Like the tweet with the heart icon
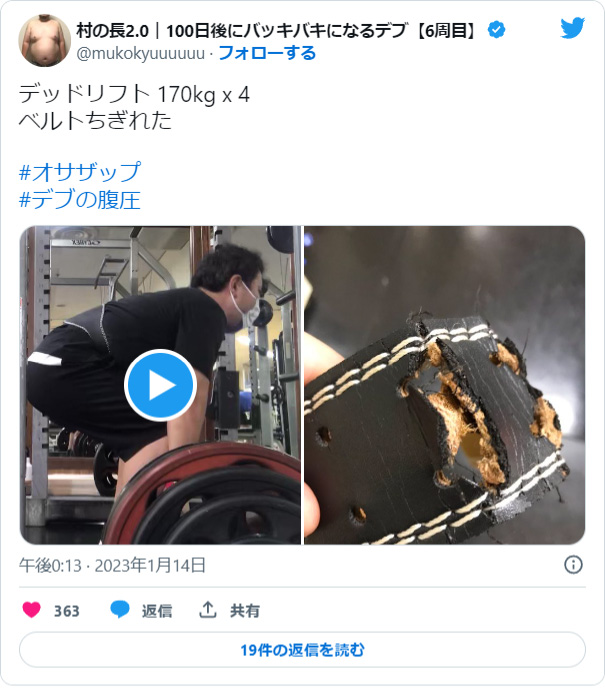This screenshot has width=605, height=691. [x=31, y=610]
